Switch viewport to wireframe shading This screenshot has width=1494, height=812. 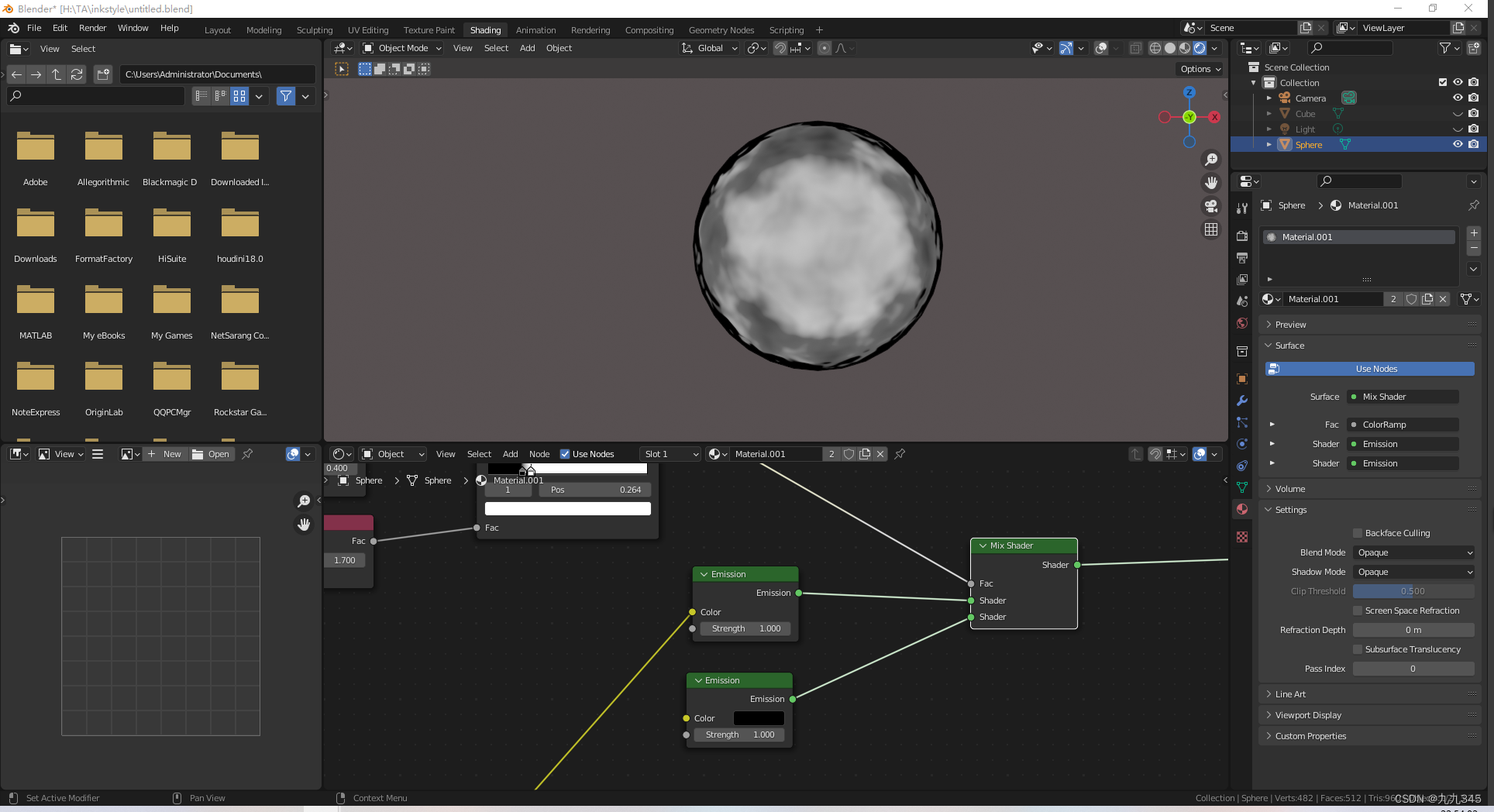[1155, 48]
